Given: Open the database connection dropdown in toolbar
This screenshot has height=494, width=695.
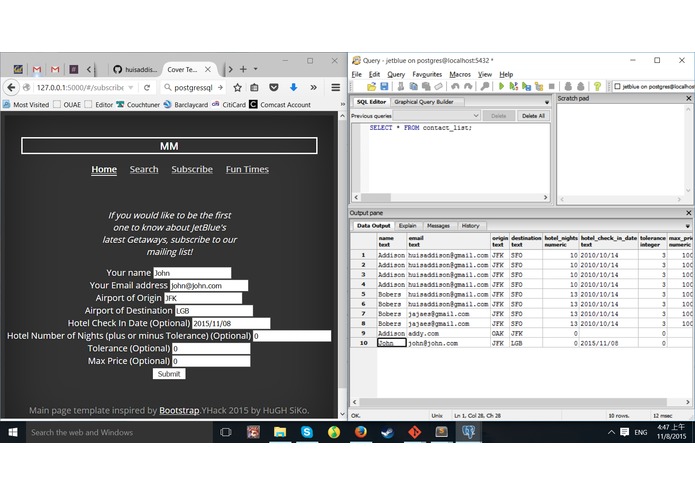Looking at the screenshot, I should 653,86.
